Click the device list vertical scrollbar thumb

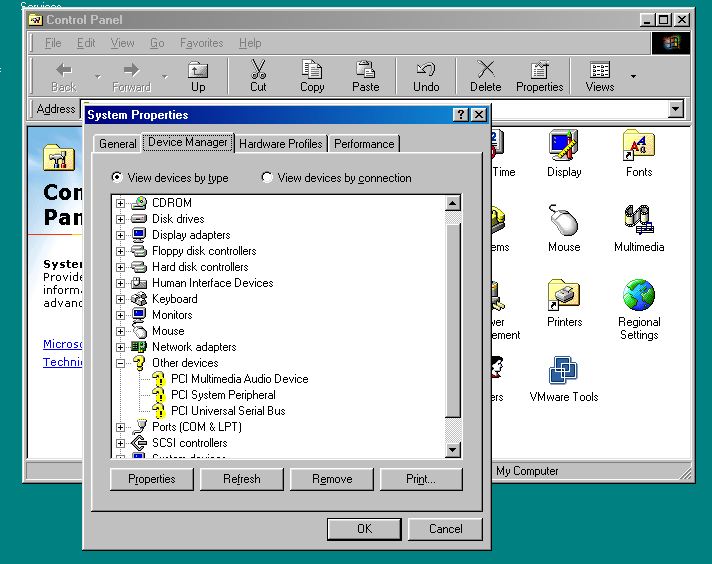tap(452, 320)
